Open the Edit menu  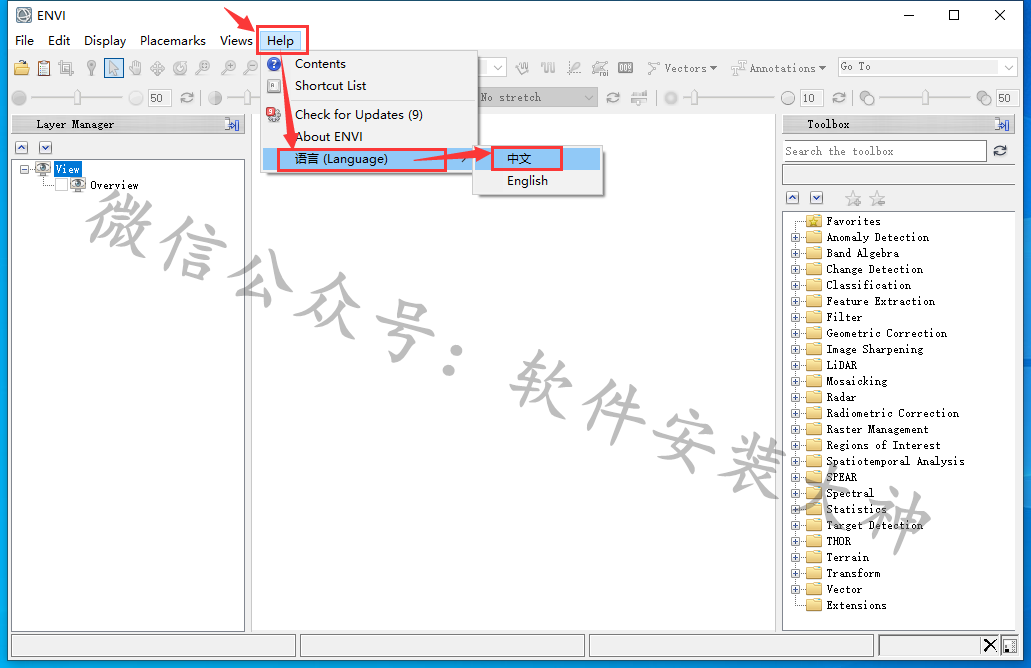click(59, 41)
